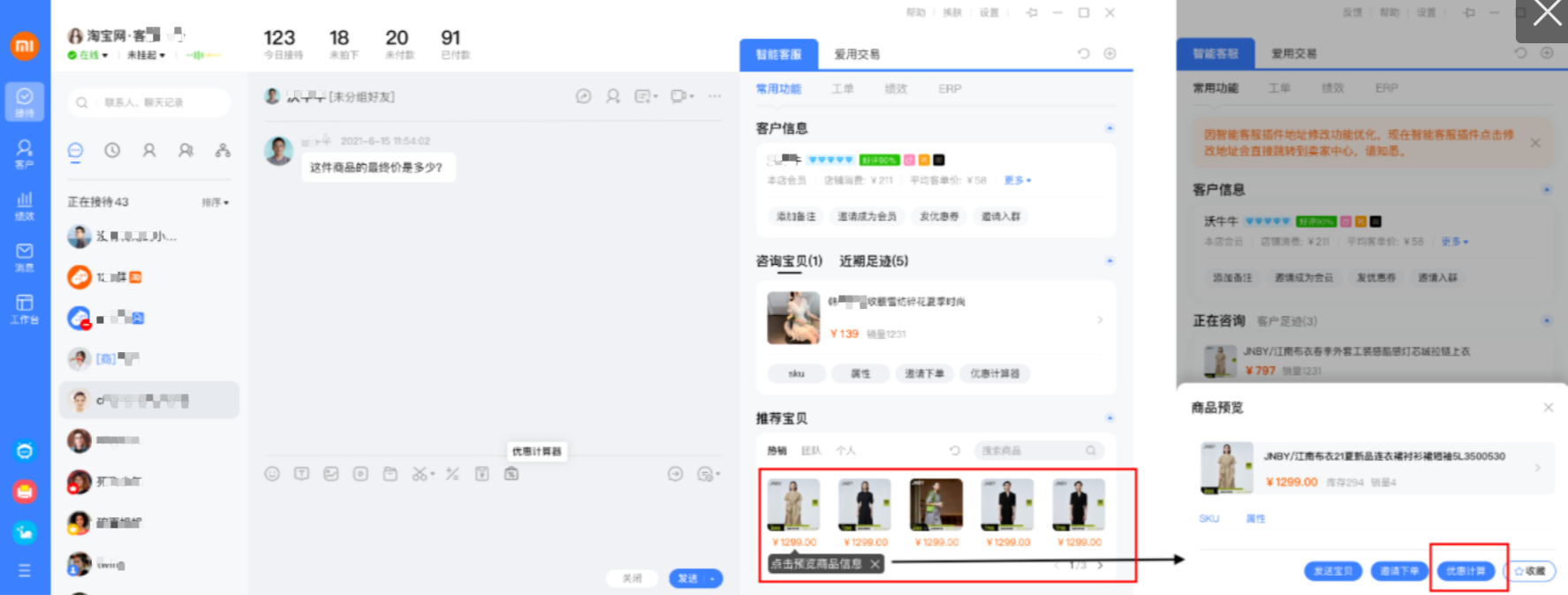Click the 搜索商品 product search field
Image resolution: width=1568 pixels, height=595 pixels.
[1039, 450]
